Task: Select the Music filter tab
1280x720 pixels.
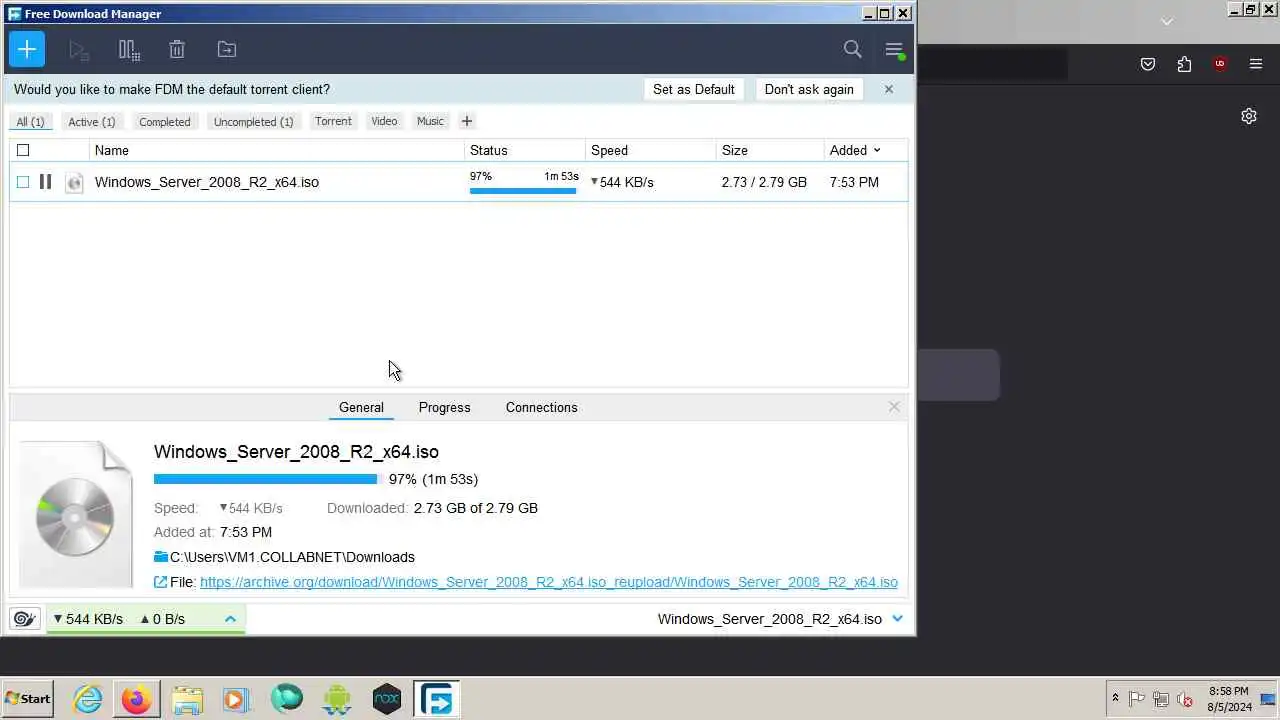Action: [x=430, y=121]
